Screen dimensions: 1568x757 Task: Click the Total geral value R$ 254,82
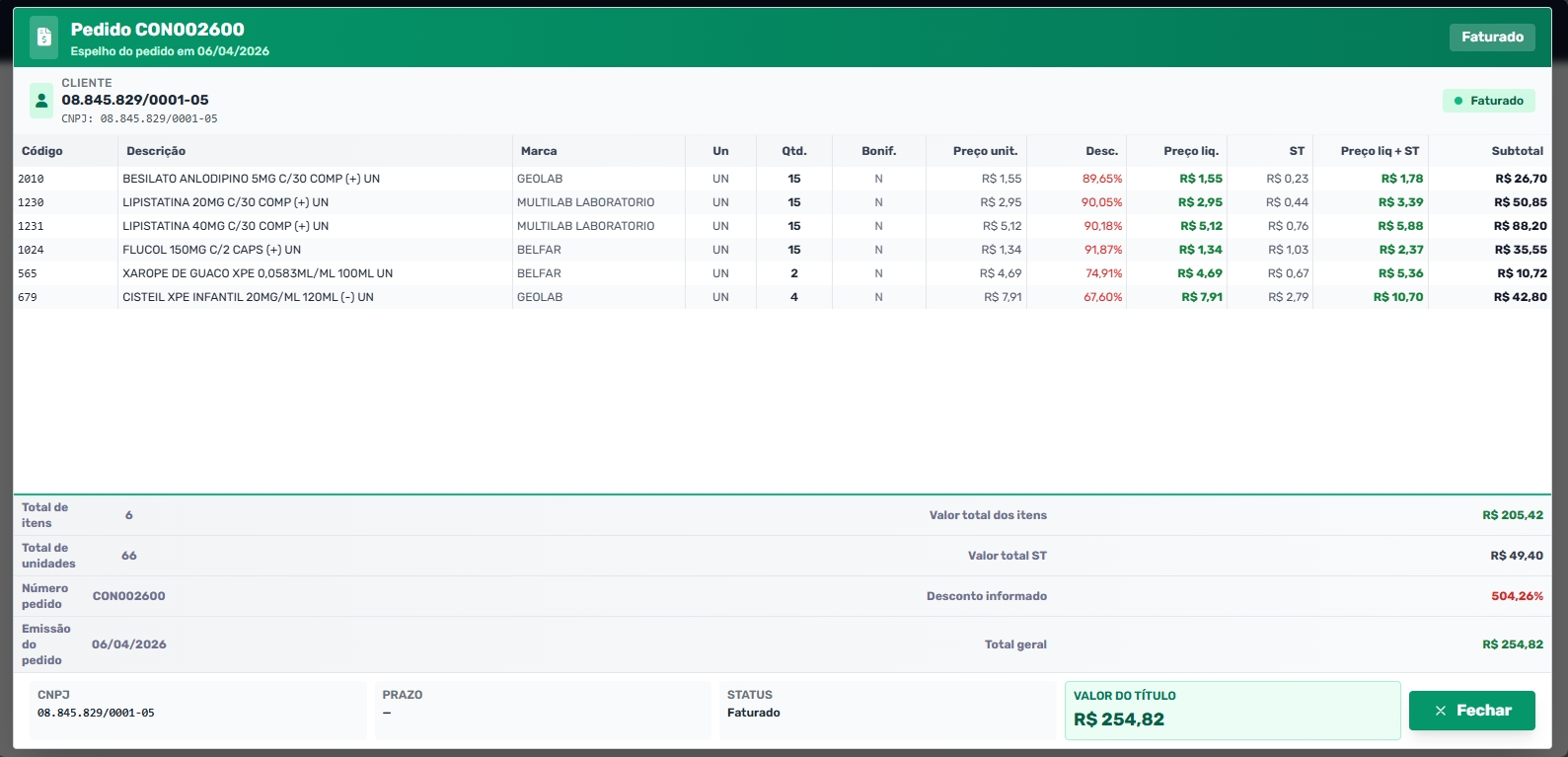point(1513,644)
